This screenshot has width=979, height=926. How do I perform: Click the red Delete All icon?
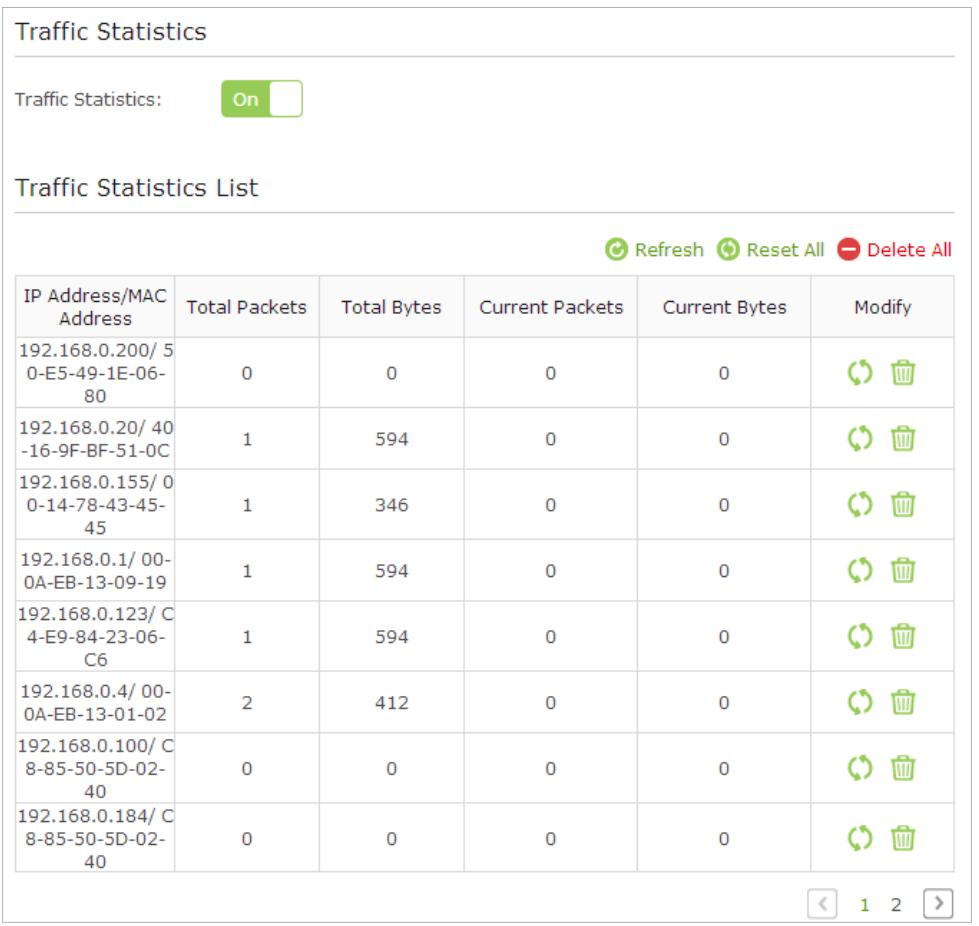point(849,250)
